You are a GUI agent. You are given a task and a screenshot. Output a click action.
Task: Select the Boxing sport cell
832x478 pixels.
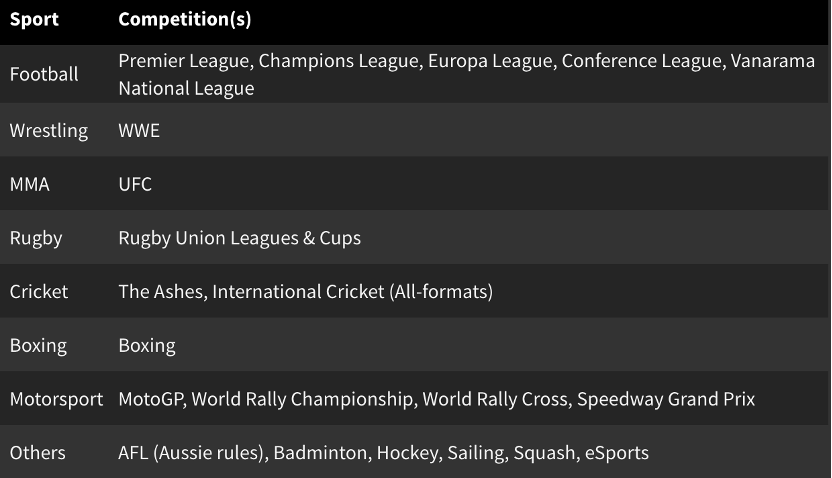[38, 346]
